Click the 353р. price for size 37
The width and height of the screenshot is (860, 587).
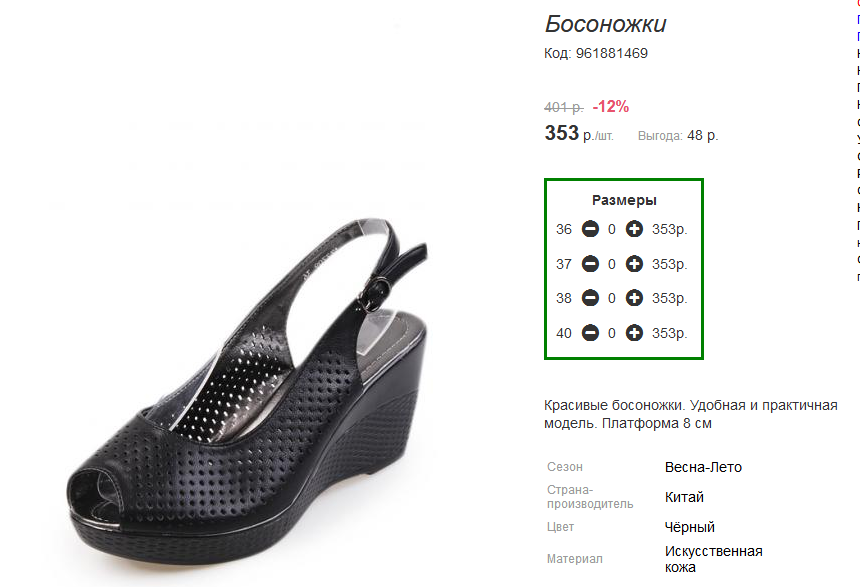pos(669,264)
